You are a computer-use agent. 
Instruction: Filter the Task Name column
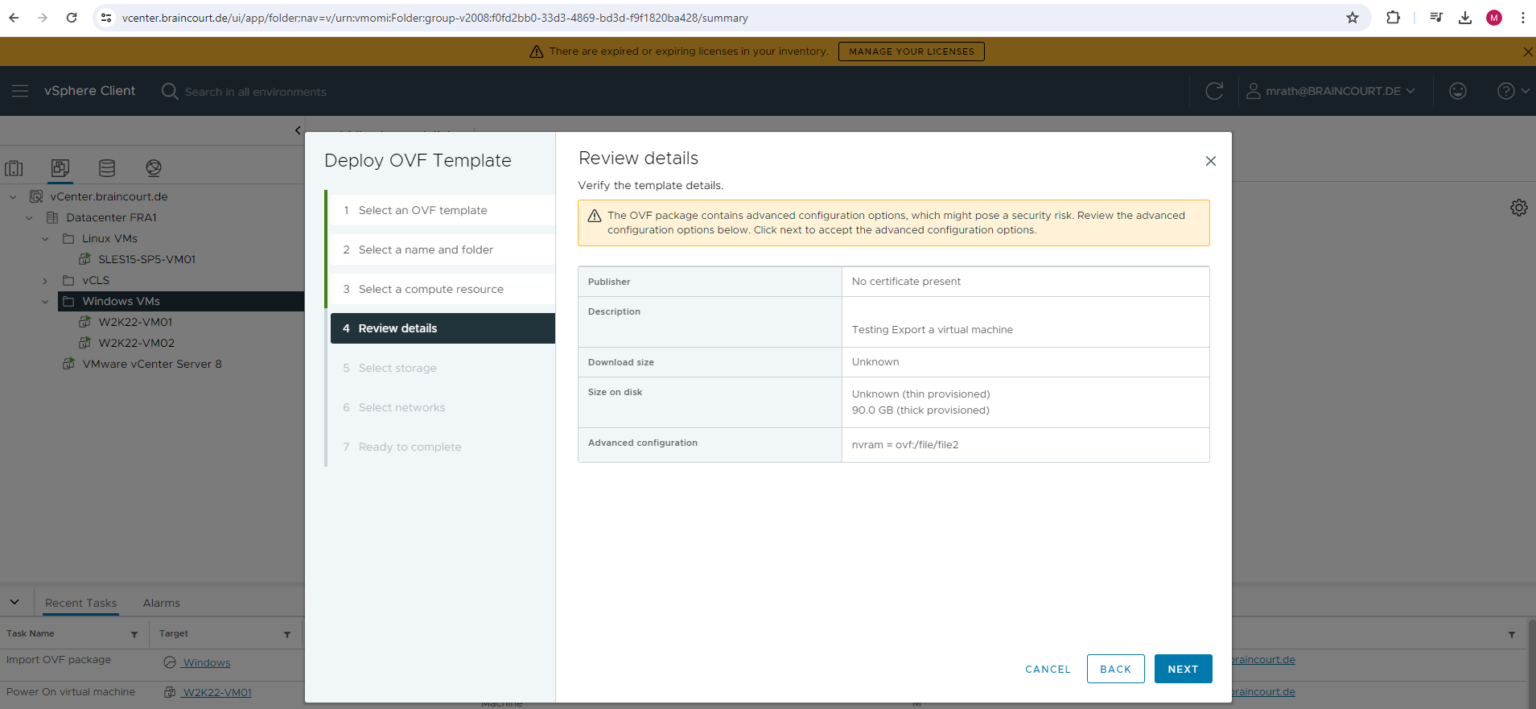132,633
